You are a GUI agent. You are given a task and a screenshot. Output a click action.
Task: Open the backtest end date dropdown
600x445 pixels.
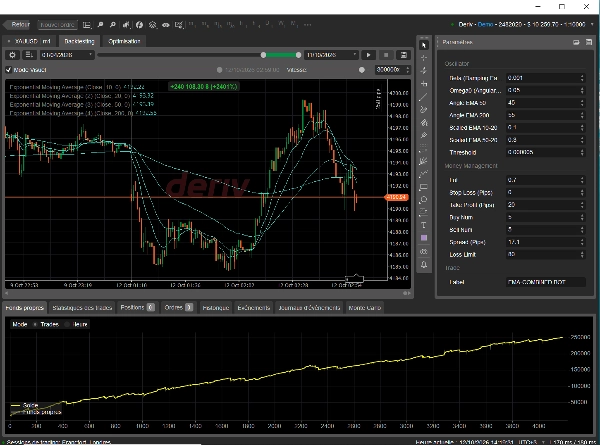tap(331, 55)
